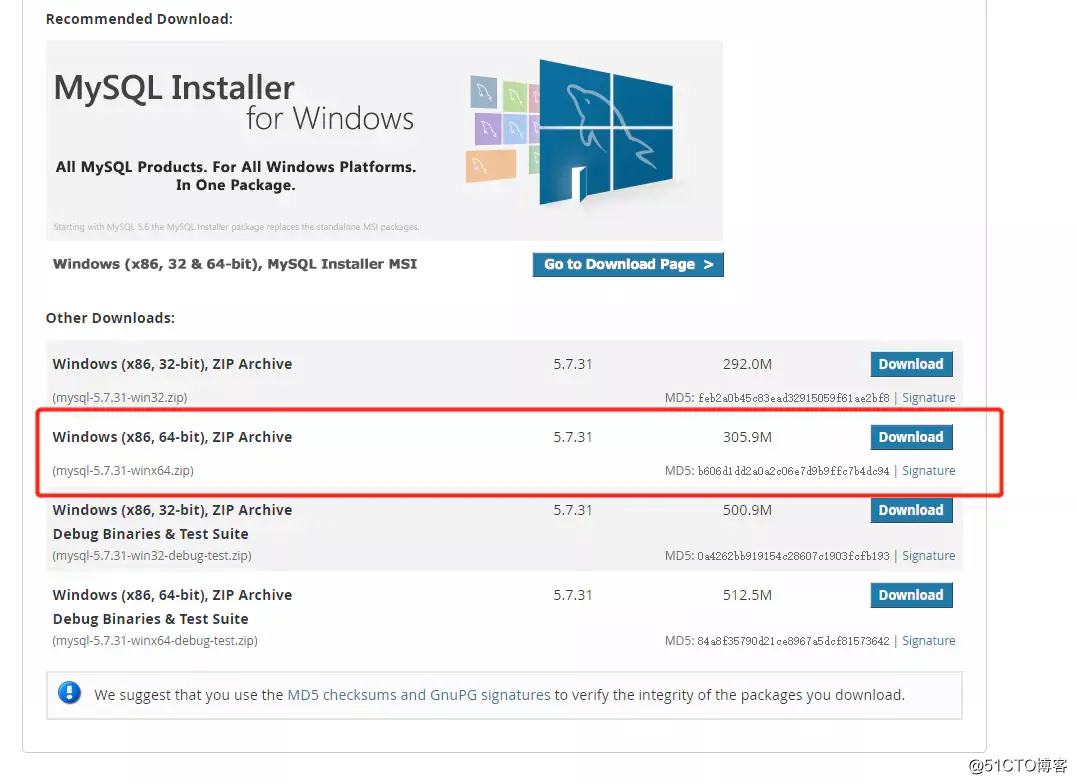
Task: Select filename text (mysql-5.7.31-win32.zip)
Action: (120, 398)
